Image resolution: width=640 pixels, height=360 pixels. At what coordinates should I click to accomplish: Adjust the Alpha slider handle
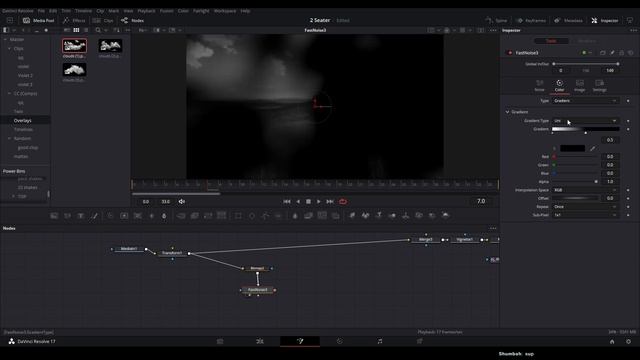[x=596, y=182]
